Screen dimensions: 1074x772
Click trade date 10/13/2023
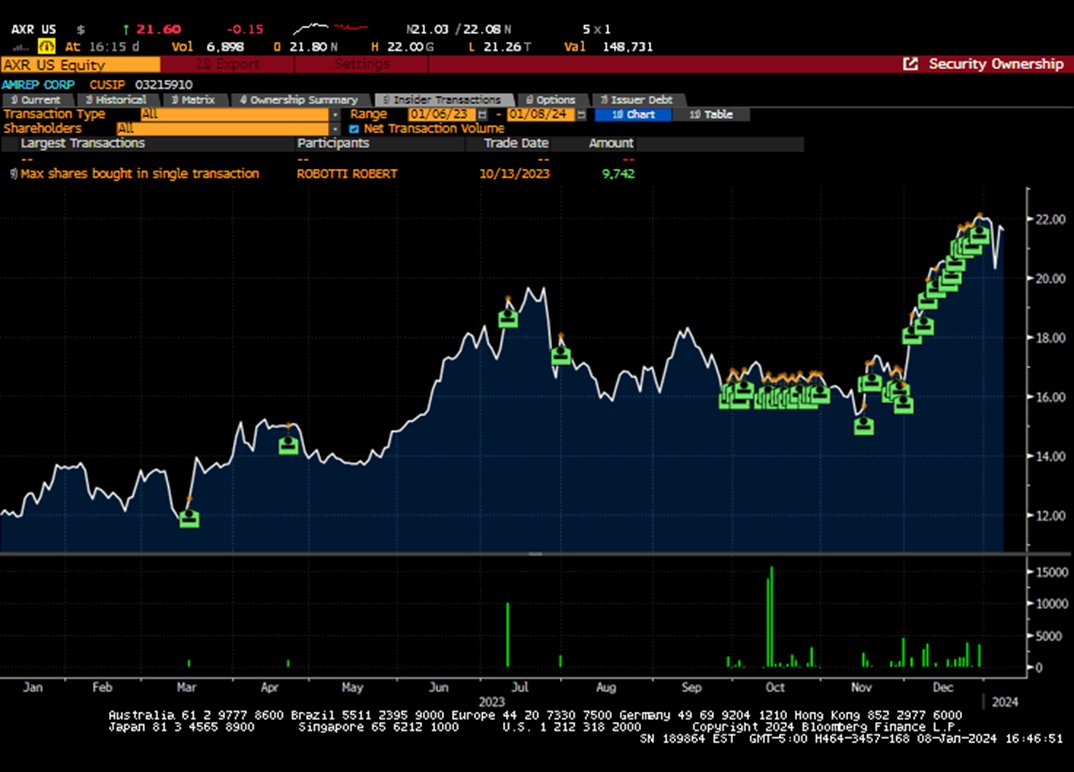click(x=514, y=174)
